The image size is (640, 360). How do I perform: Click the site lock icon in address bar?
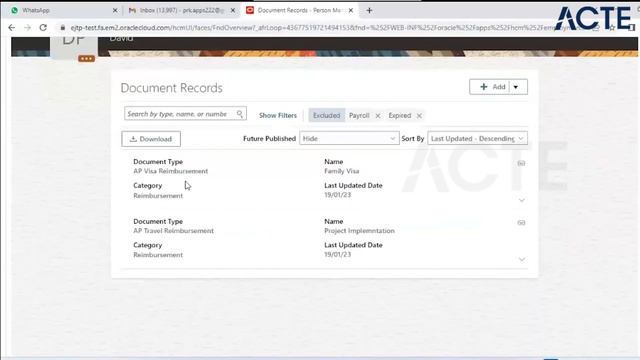[x=62, y=28]
